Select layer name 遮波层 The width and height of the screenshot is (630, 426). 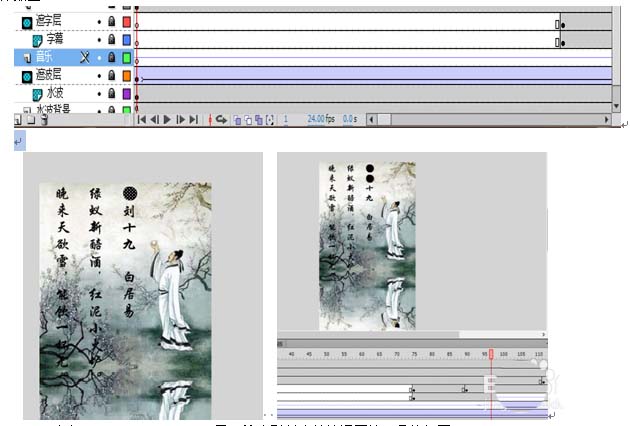pos(49,75)
